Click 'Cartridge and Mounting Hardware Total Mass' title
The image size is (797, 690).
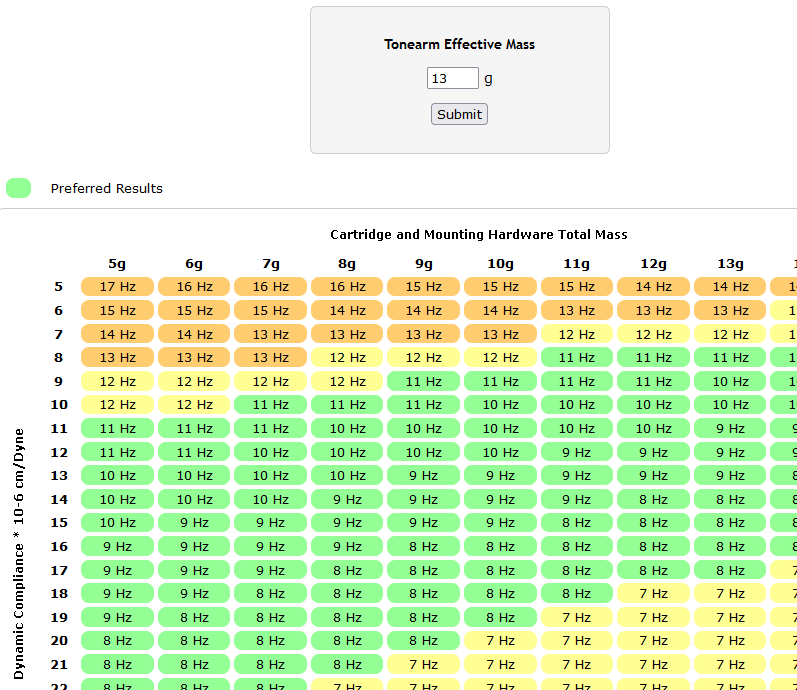(479, 234)
